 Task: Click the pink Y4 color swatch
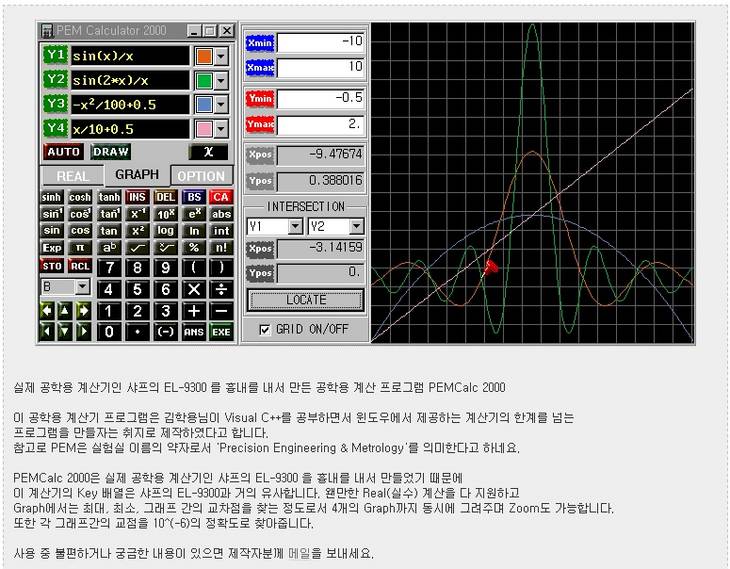[204, 129]
